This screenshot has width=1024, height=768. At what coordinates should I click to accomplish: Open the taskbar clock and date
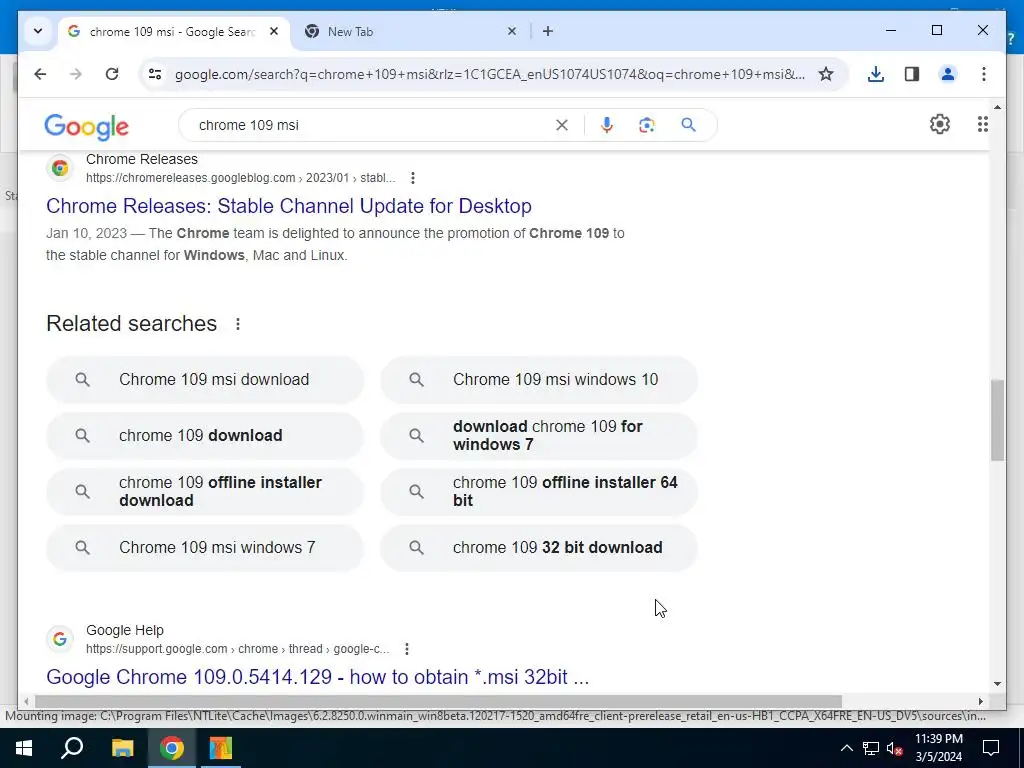coord(938,748)
